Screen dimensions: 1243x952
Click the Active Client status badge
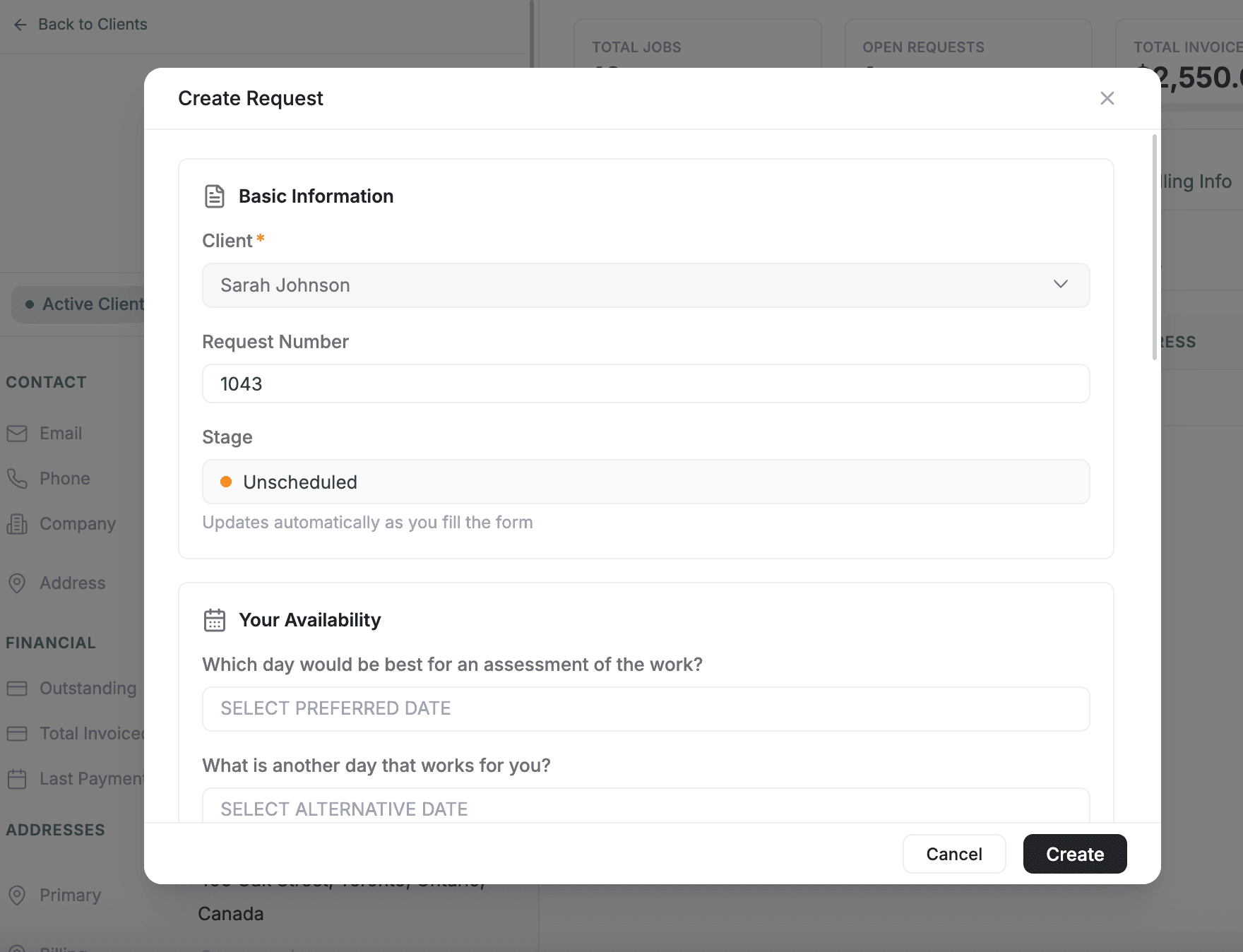85,304
